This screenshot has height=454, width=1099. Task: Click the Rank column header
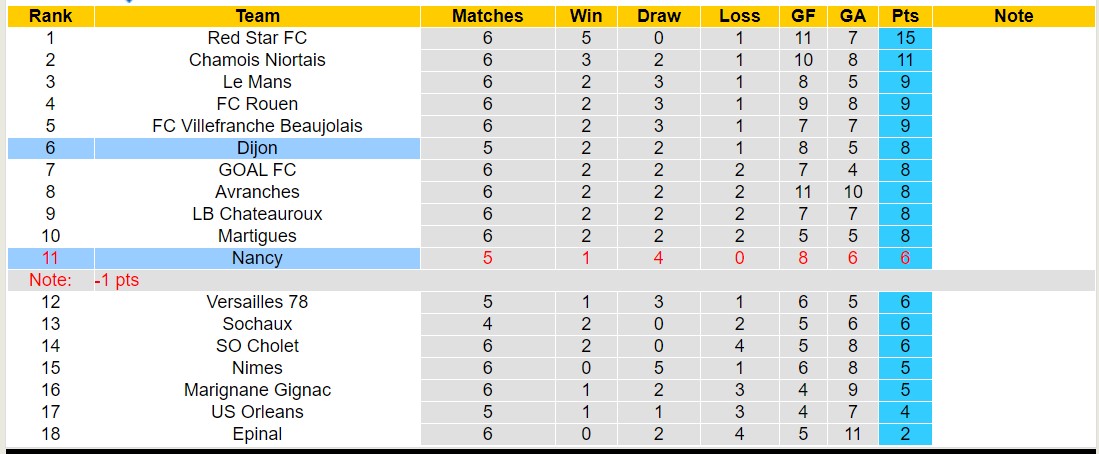pyautogui.click(x=49, y=16)
